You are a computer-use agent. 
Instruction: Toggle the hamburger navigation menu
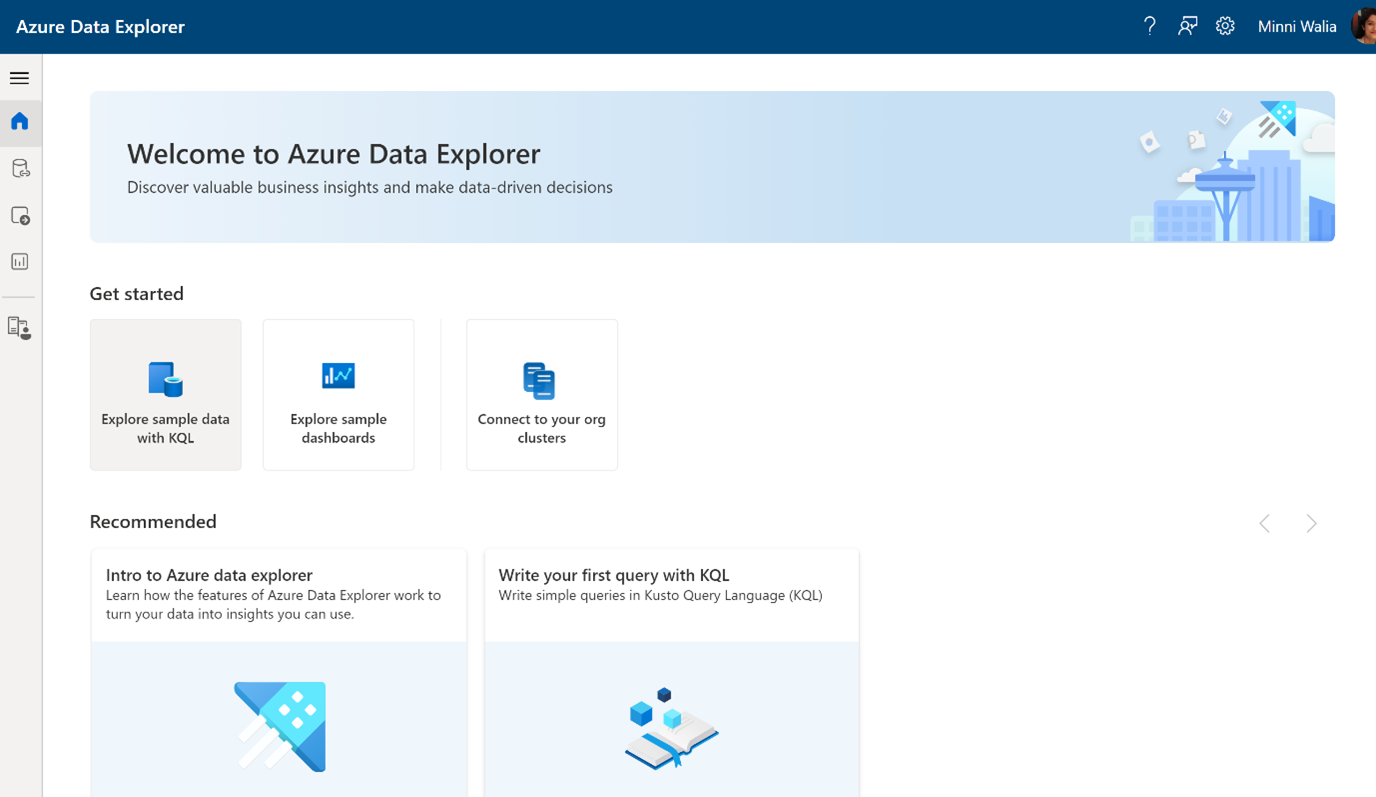[x=19, y=78]
